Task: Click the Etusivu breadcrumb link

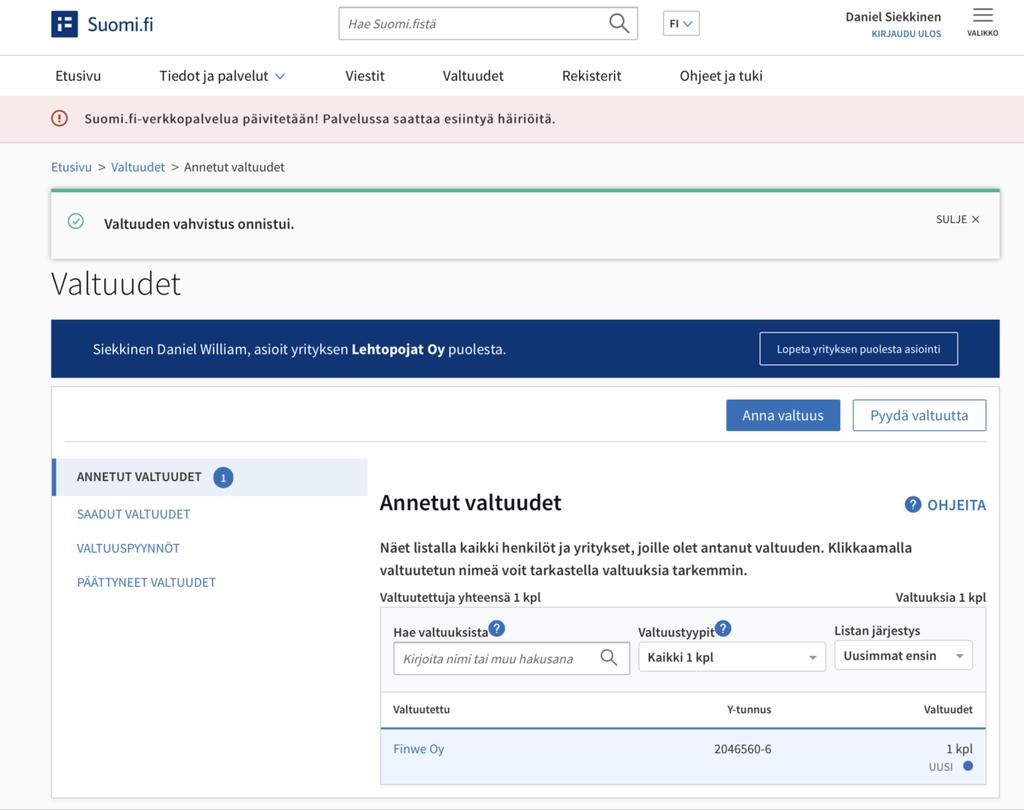Action: click(71, 167)
